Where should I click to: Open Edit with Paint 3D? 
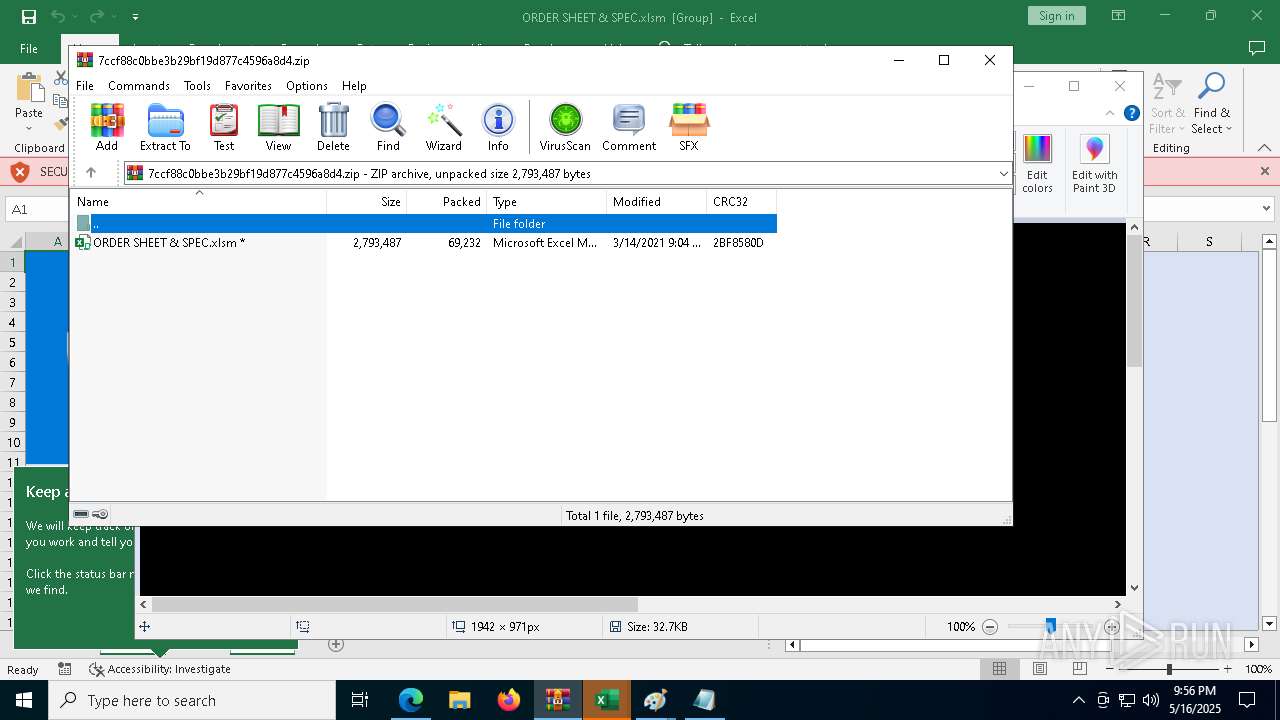click(x=1095, y=164)
